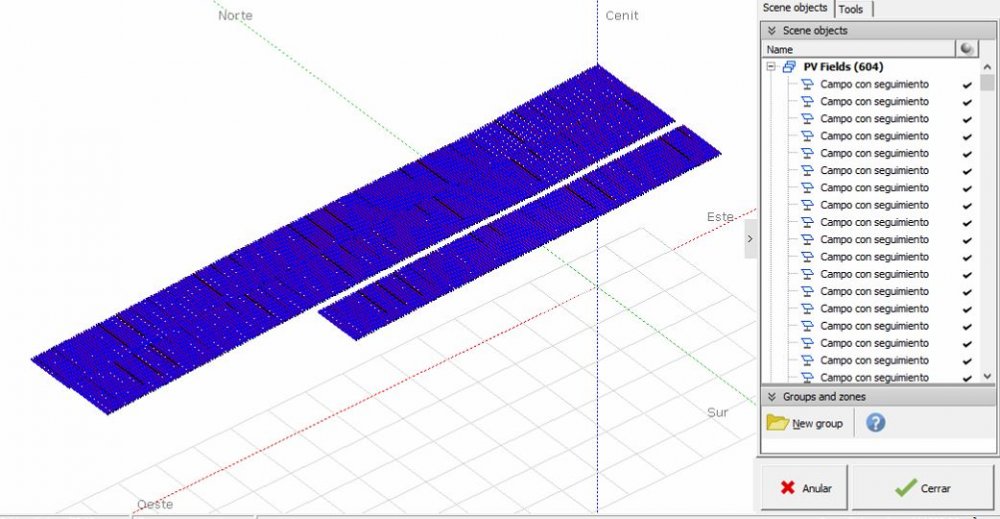
Task: Toggle visibility checkmark of first Campo con seguimiento
Action: [967, 85]
